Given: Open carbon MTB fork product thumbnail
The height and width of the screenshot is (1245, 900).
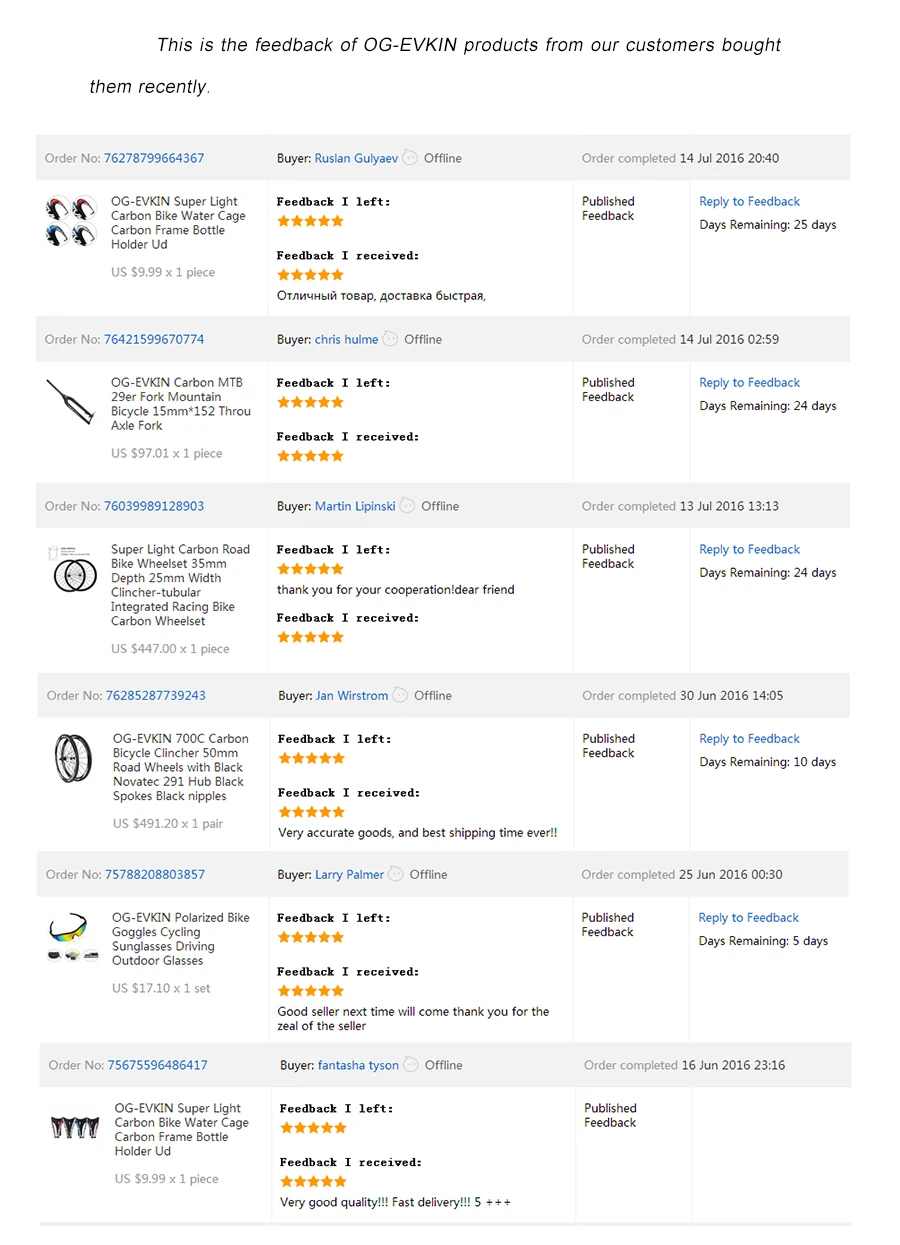Looking at the screenshot, I should (x=71, y=402).
